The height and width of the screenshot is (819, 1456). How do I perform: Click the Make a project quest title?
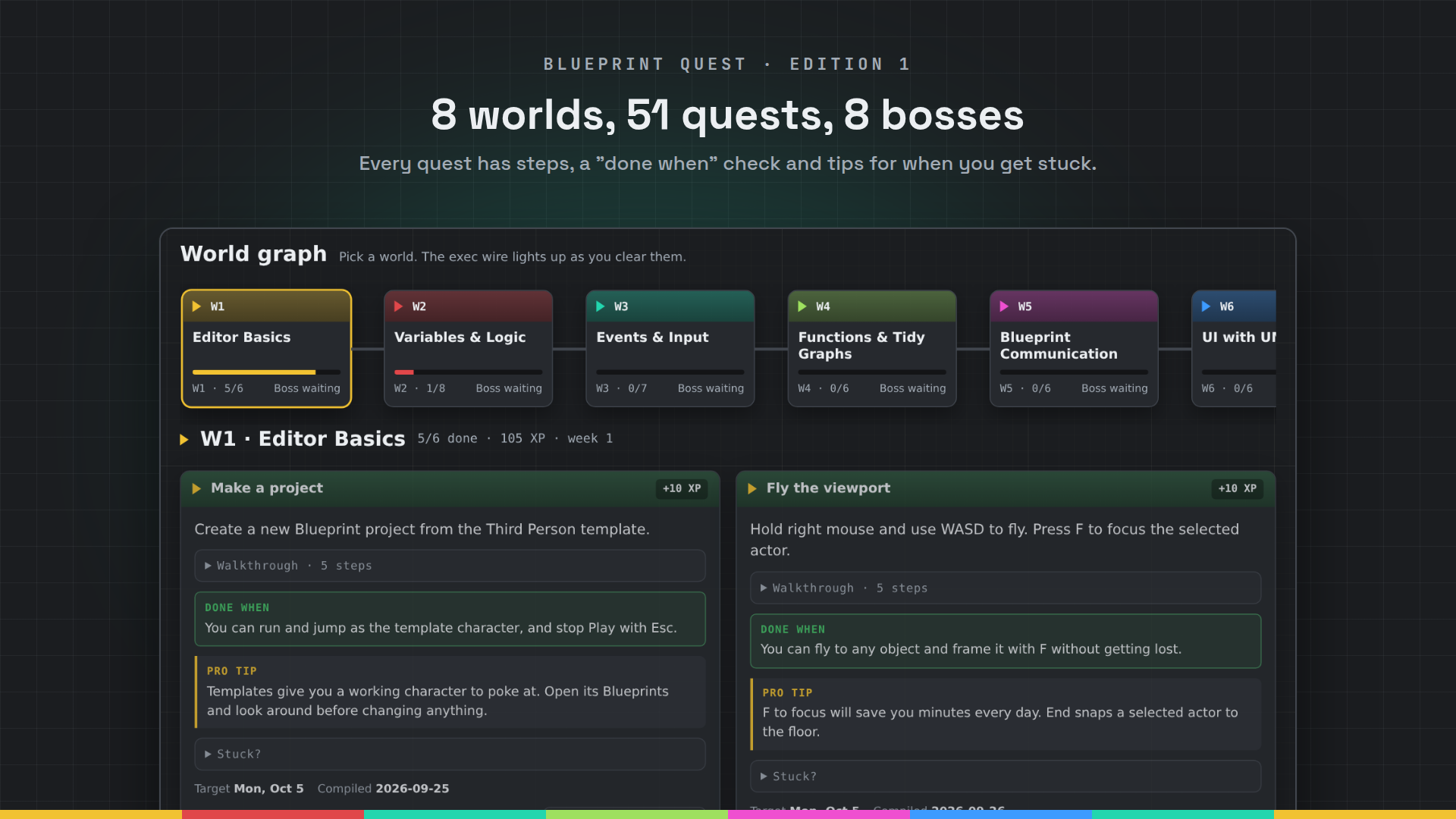pos(267,488)
